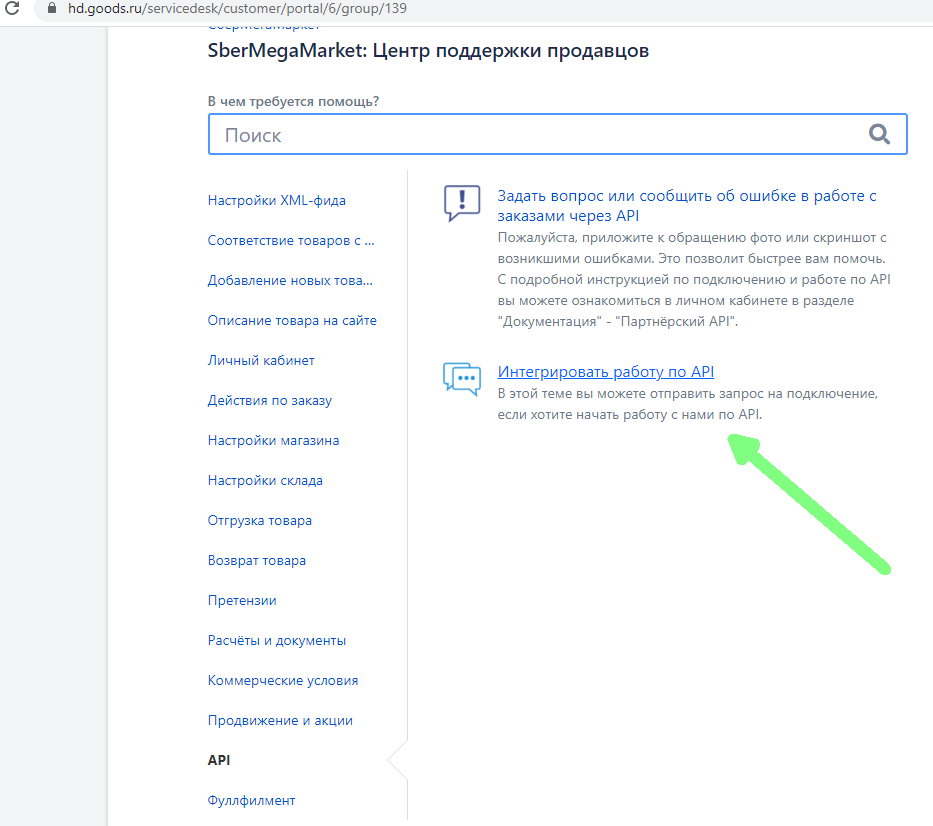Viewport: 933px width, 826px height.
Task: Select the Фулфилмент sidebar item
Action: (251, 800)
